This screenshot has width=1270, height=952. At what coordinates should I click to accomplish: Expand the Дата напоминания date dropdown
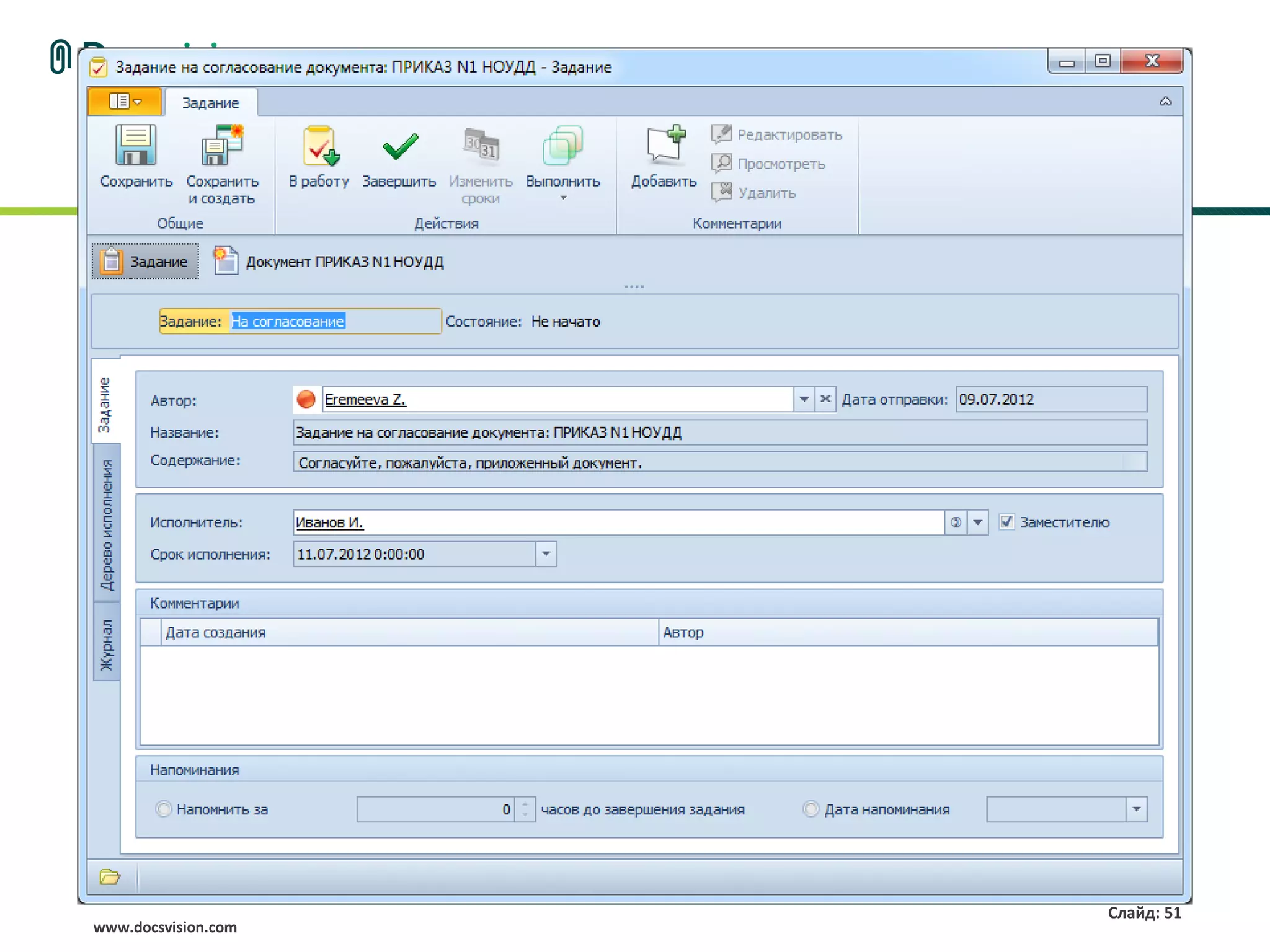[x=1136, y=809]
